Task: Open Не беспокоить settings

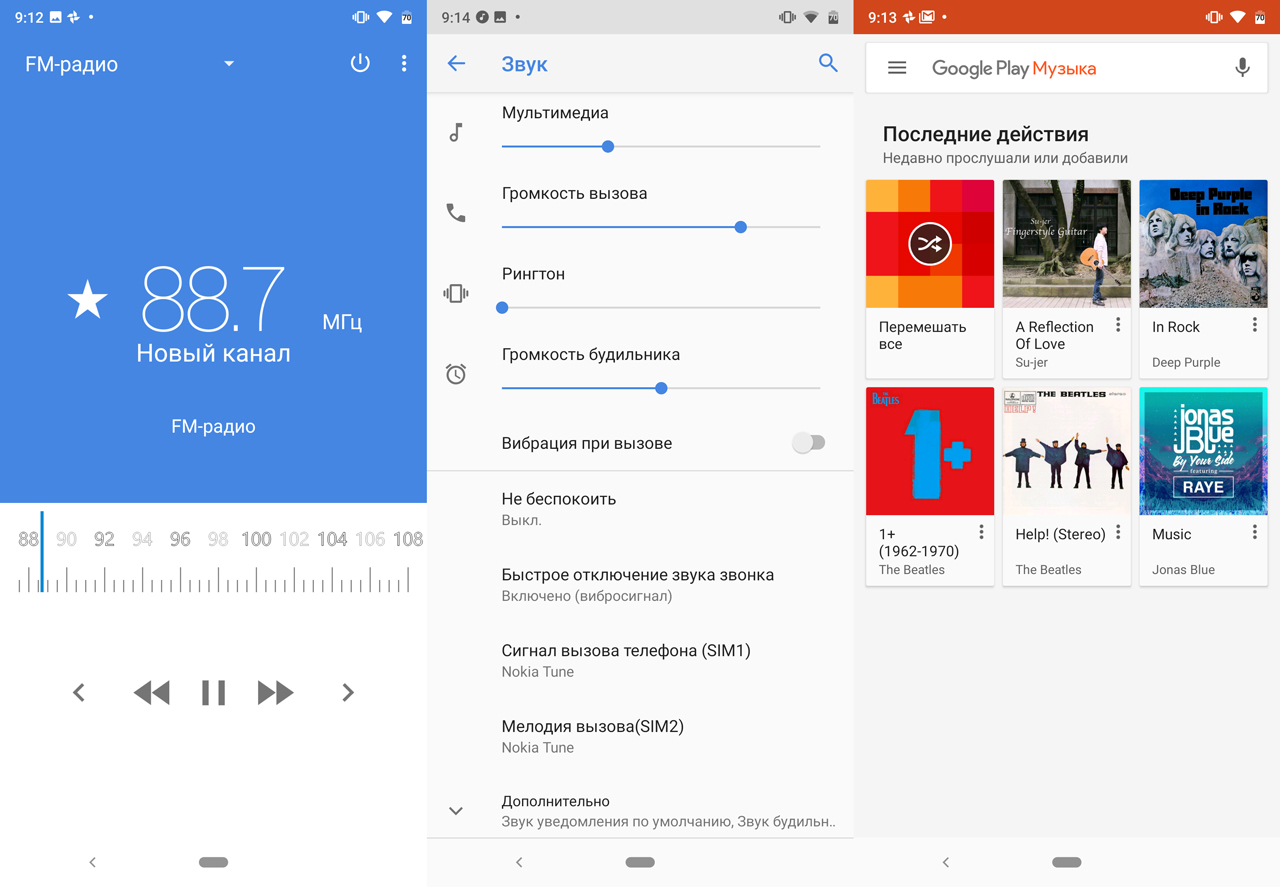Action: click(x=640, y=508)
